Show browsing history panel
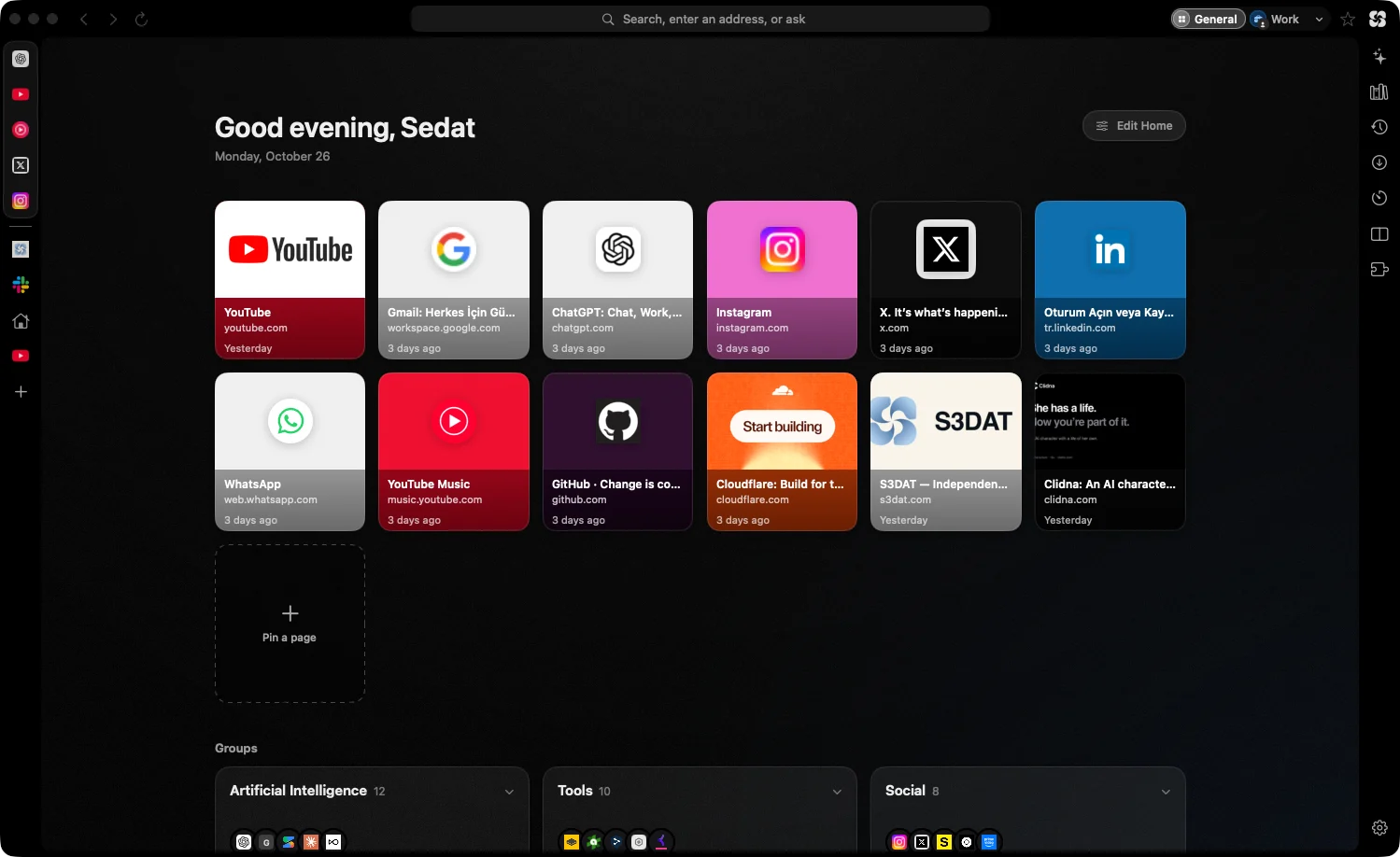 click(1379, 127)
